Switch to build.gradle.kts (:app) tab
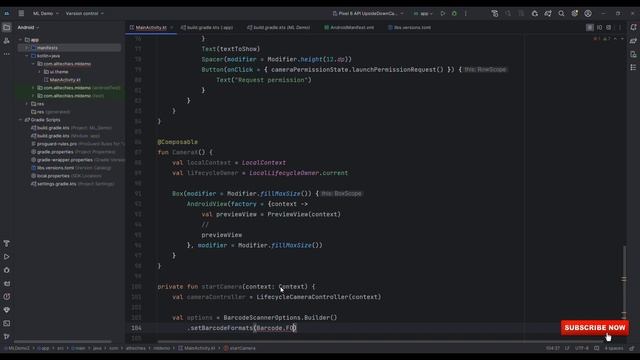640x360 pixels. click(207, 28)
